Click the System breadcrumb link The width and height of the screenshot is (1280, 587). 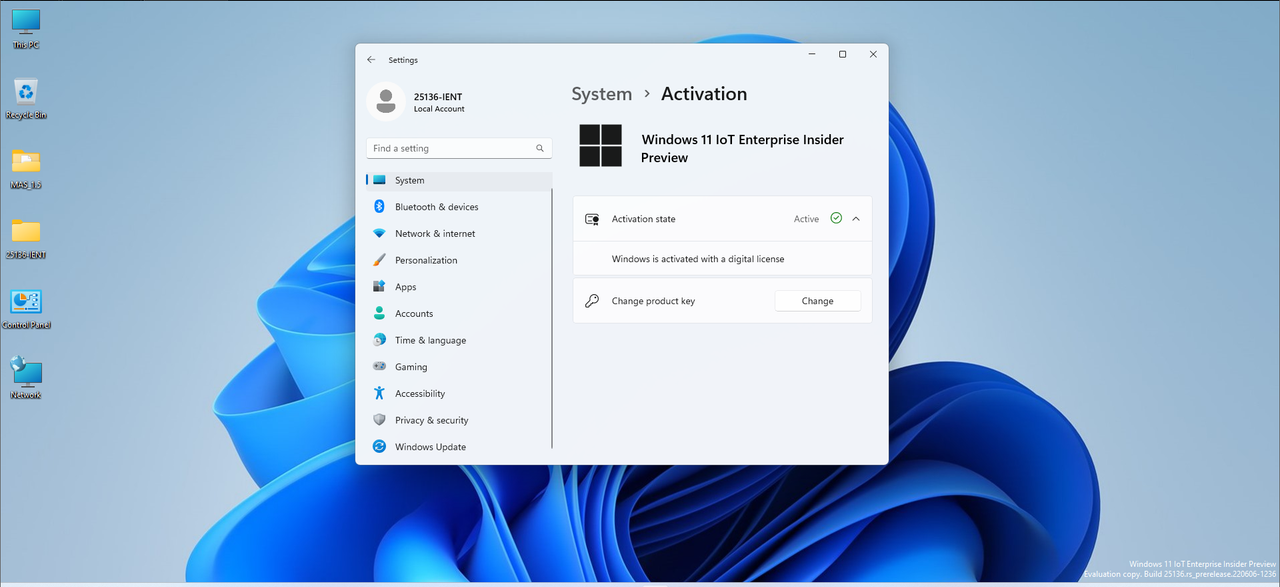click(x=601, y=94)
